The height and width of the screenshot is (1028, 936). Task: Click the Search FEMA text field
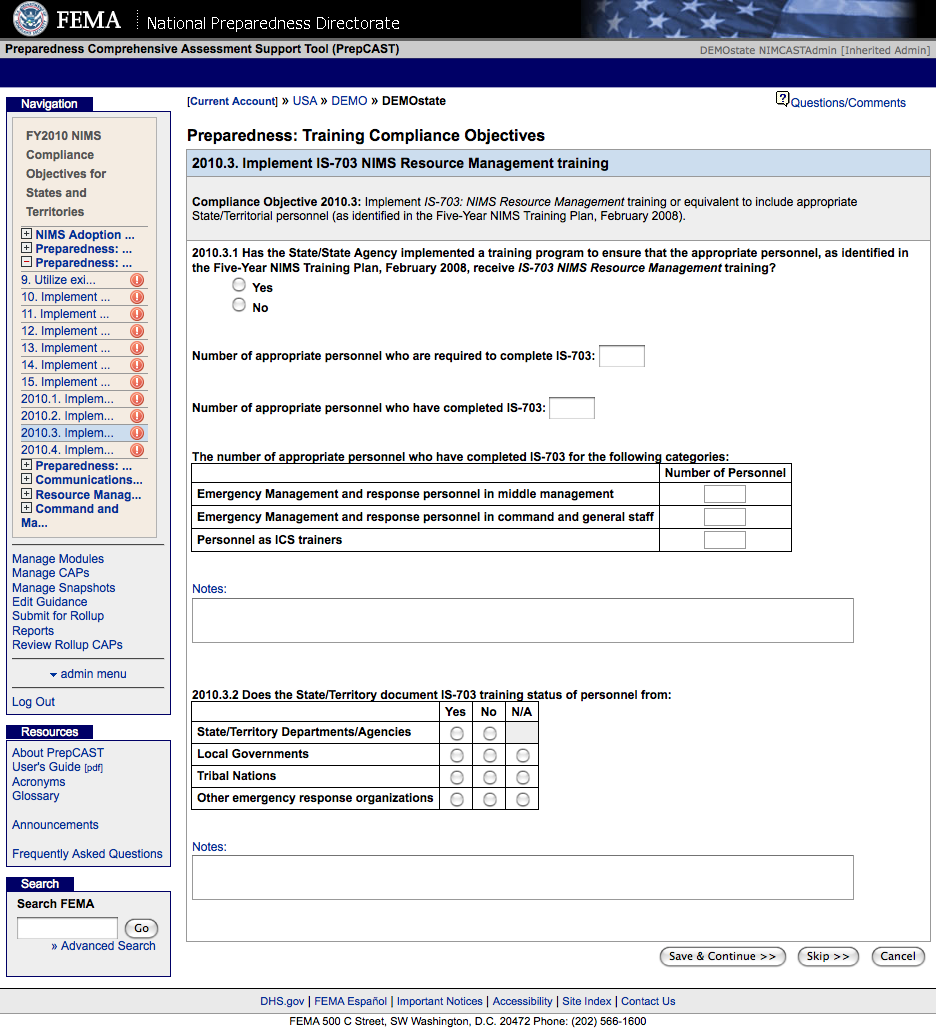coord(67,928)
